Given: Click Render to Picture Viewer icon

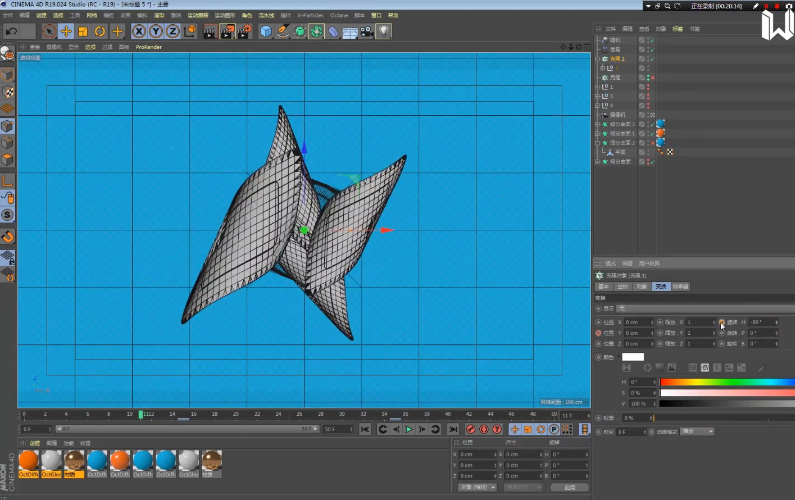Looking at the screenshot, I should point(227,32).
